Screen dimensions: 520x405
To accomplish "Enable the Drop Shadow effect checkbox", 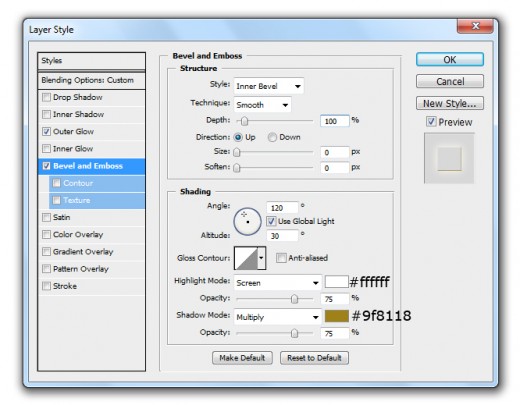I will [46, 97].
